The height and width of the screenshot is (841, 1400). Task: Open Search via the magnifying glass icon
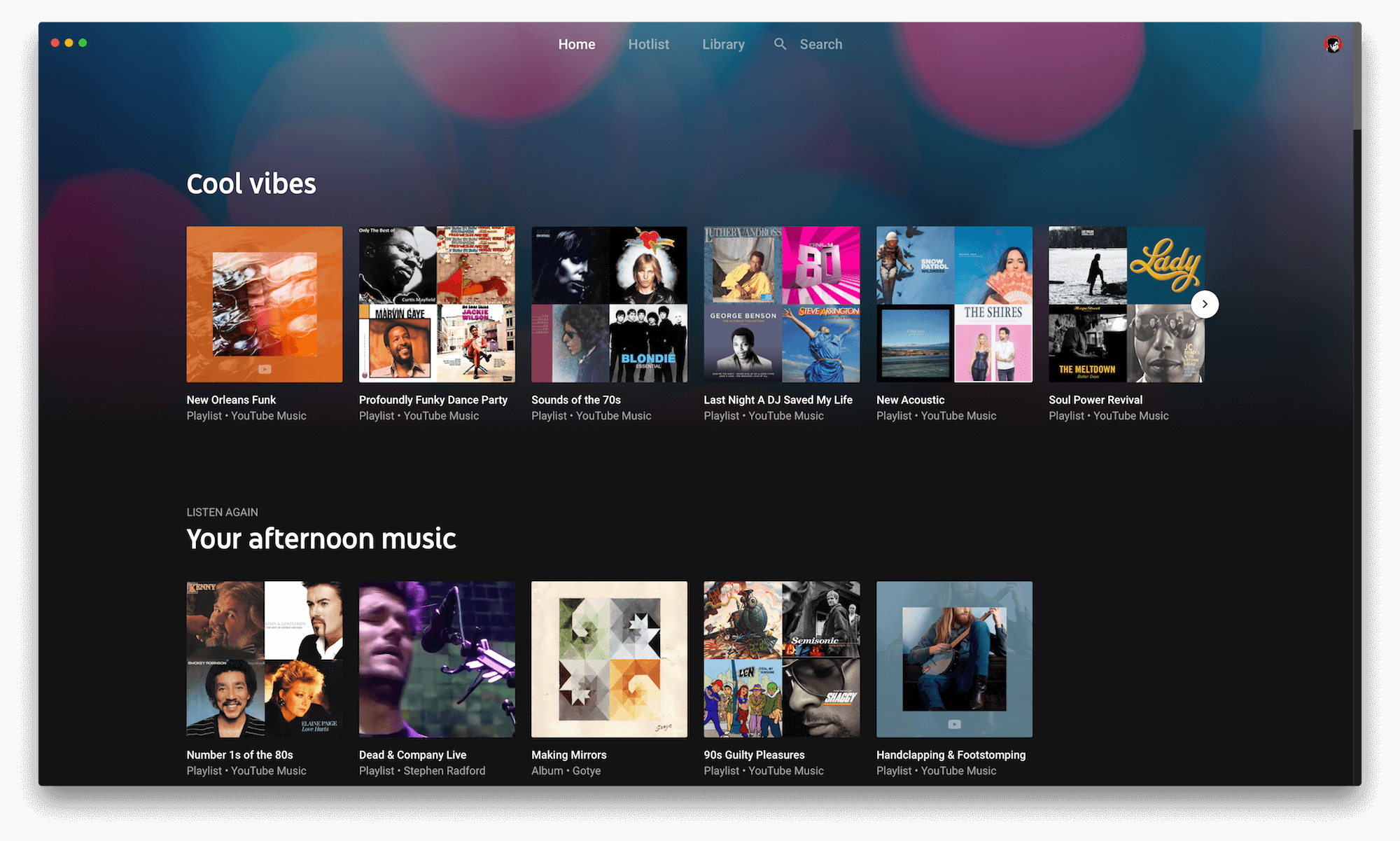click(780, 43)
